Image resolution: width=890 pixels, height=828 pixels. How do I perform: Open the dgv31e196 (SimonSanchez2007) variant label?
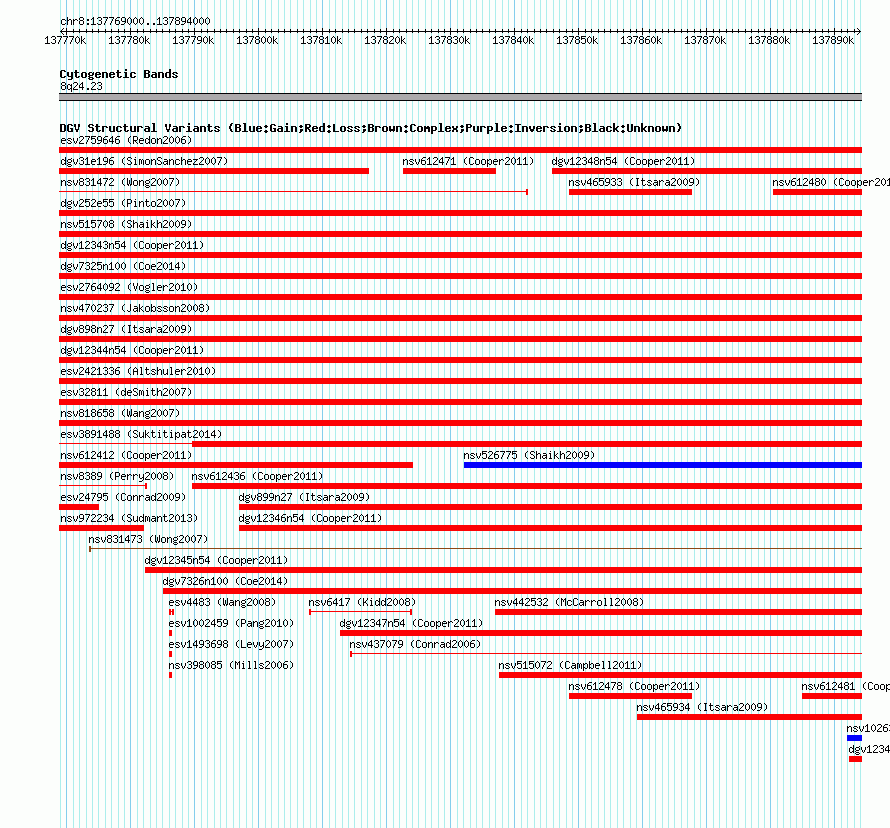point(144,161)
